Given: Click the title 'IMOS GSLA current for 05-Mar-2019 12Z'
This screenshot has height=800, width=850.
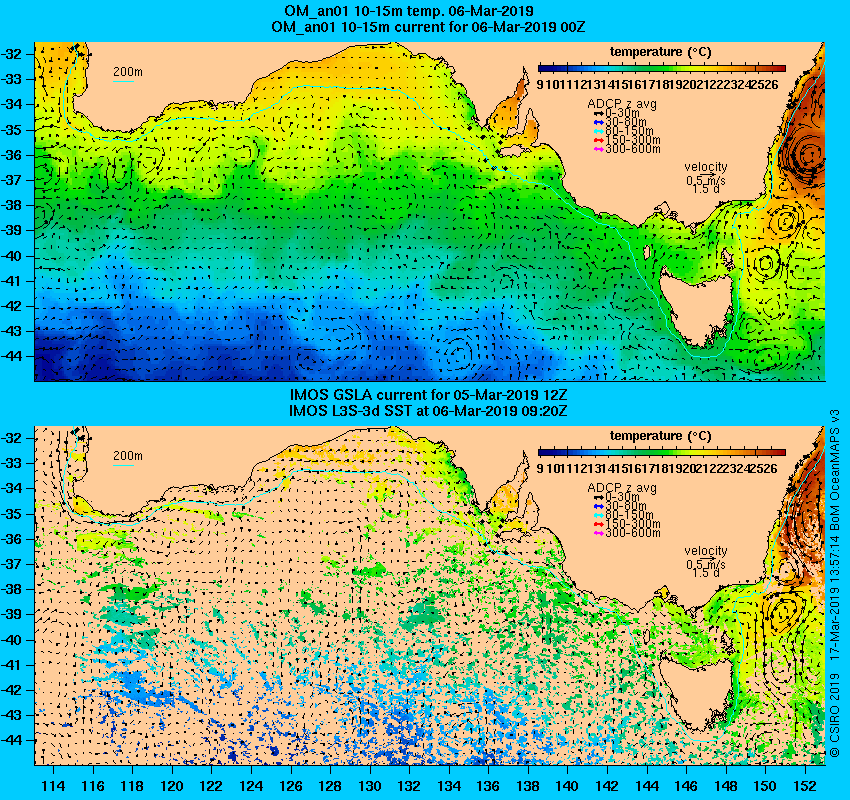Looking at the screenshot, I should pyautogui.click(x=428, y=395).
